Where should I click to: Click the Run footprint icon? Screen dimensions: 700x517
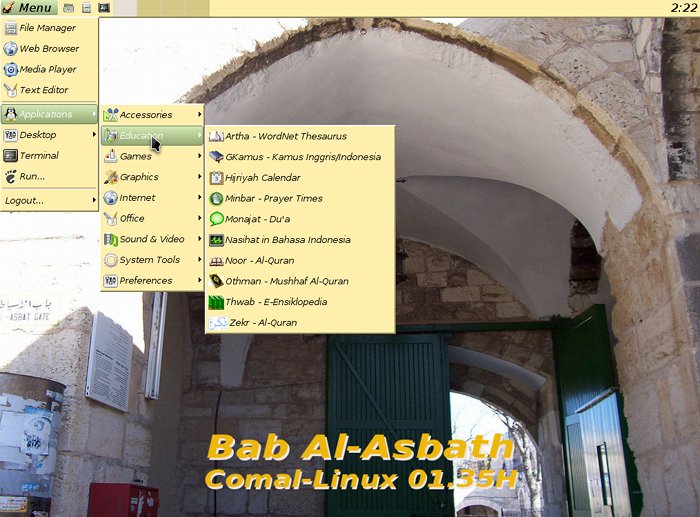[11, 176]
